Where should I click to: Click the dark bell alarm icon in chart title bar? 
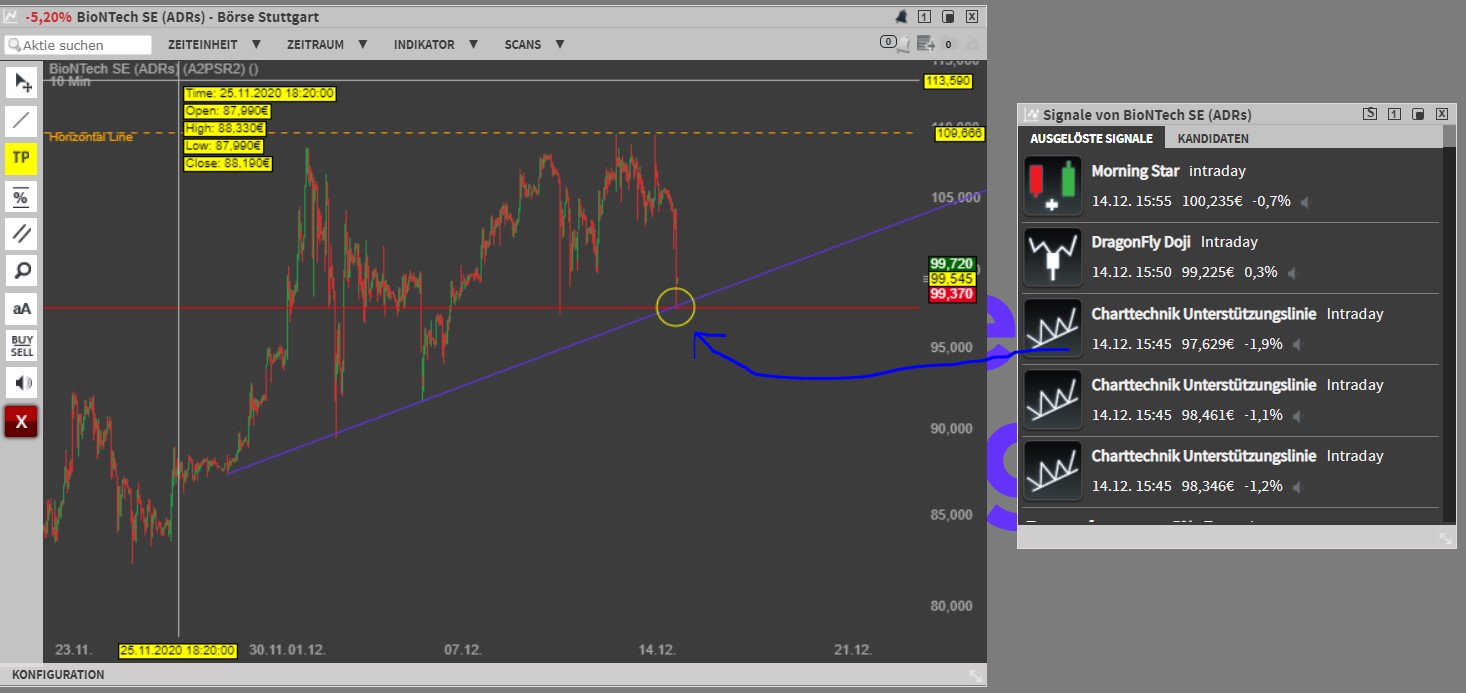tap(902, 17)
